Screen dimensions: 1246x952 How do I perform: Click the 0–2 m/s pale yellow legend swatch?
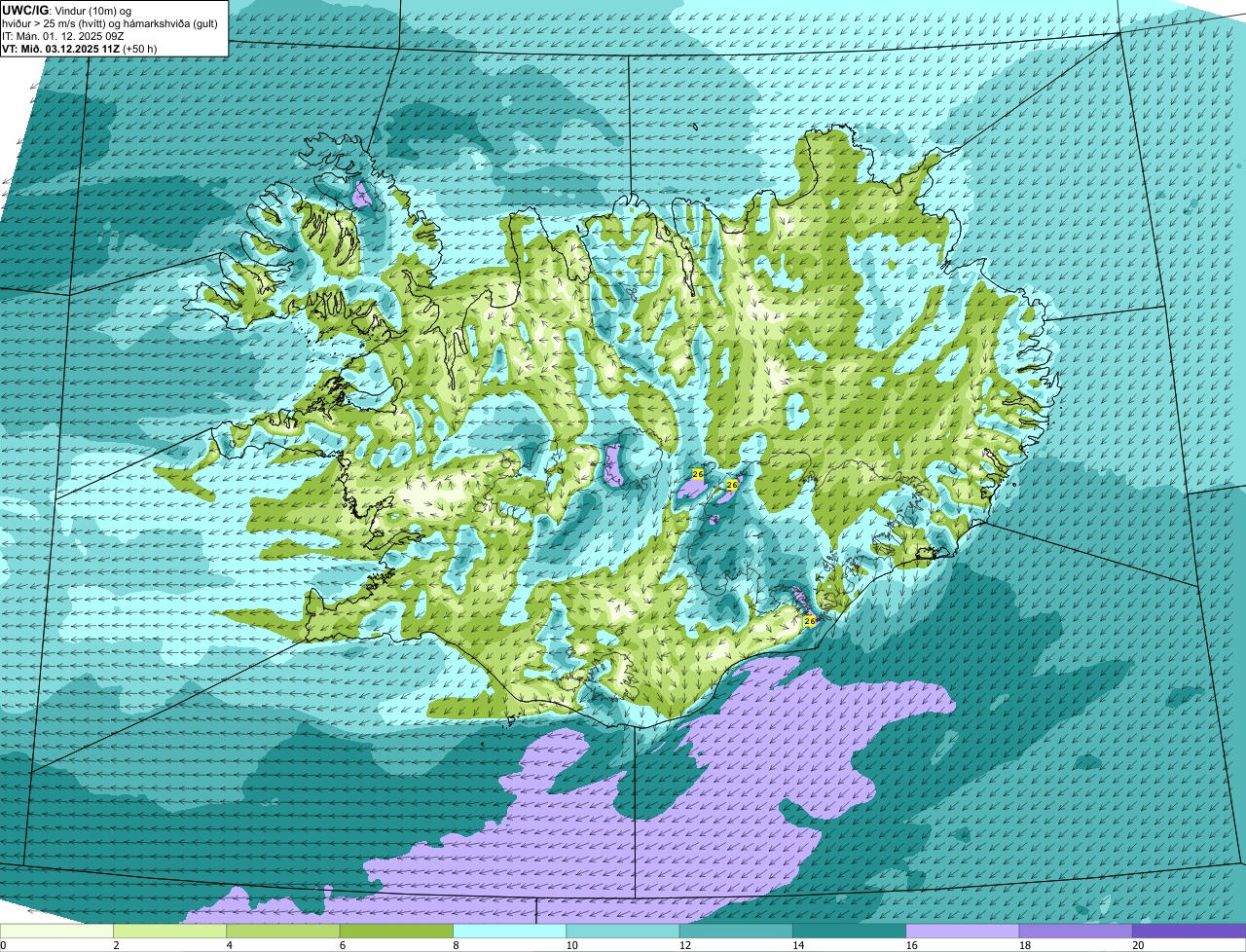pyautogui.click(x=56, y=932)
